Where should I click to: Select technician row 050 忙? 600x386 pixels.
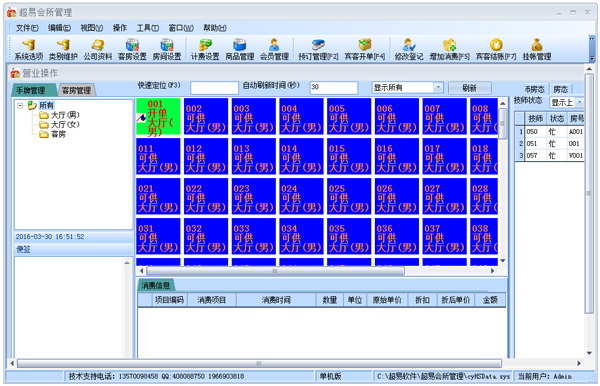[550, 132]
